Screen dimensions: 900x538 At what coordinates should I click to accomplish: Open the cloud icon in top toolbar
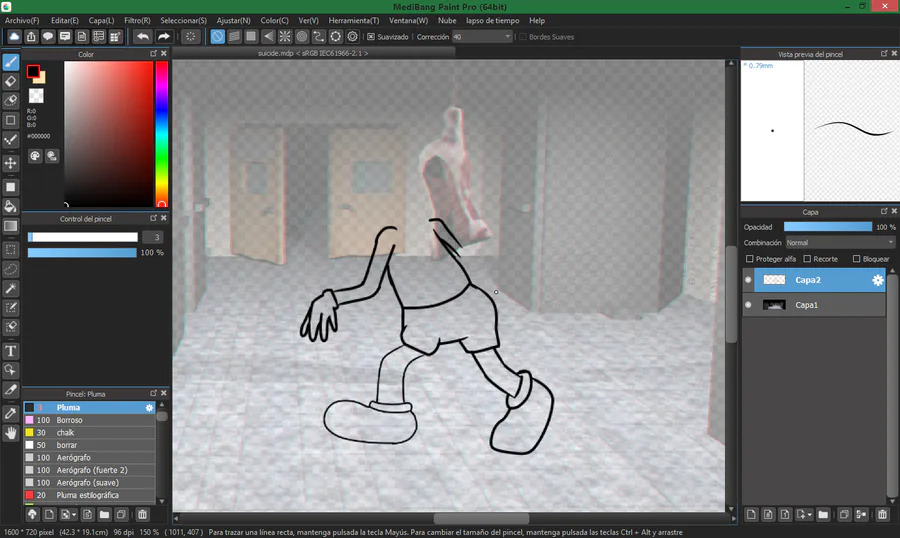[x=14, y=37]
